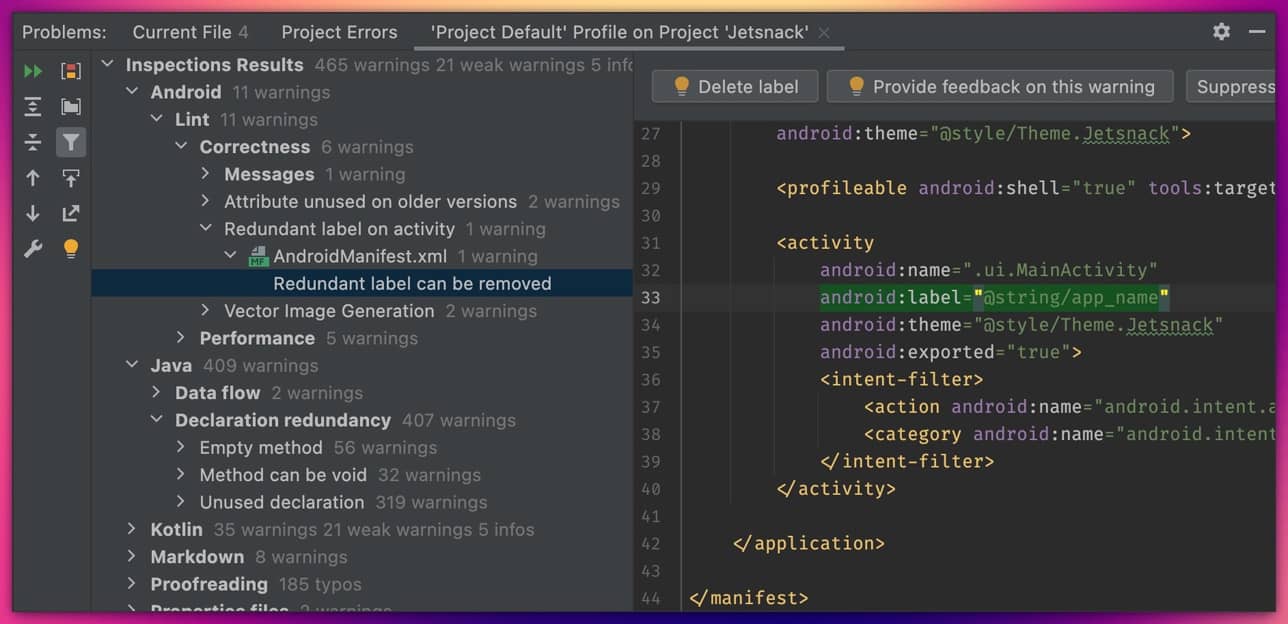Collapse the Correctness warnings group
Image resolution: width=1288 pixels, height=624 pixels.
click(181, 146)
